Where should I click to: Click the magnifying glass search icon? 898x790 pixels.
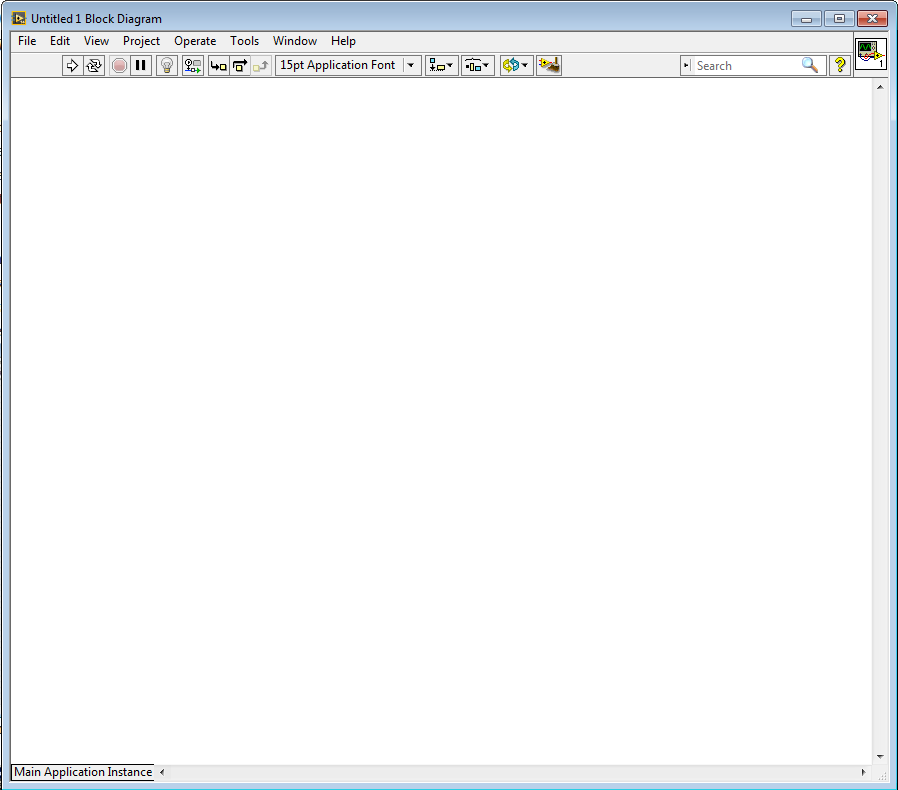[x=810, y=65]
